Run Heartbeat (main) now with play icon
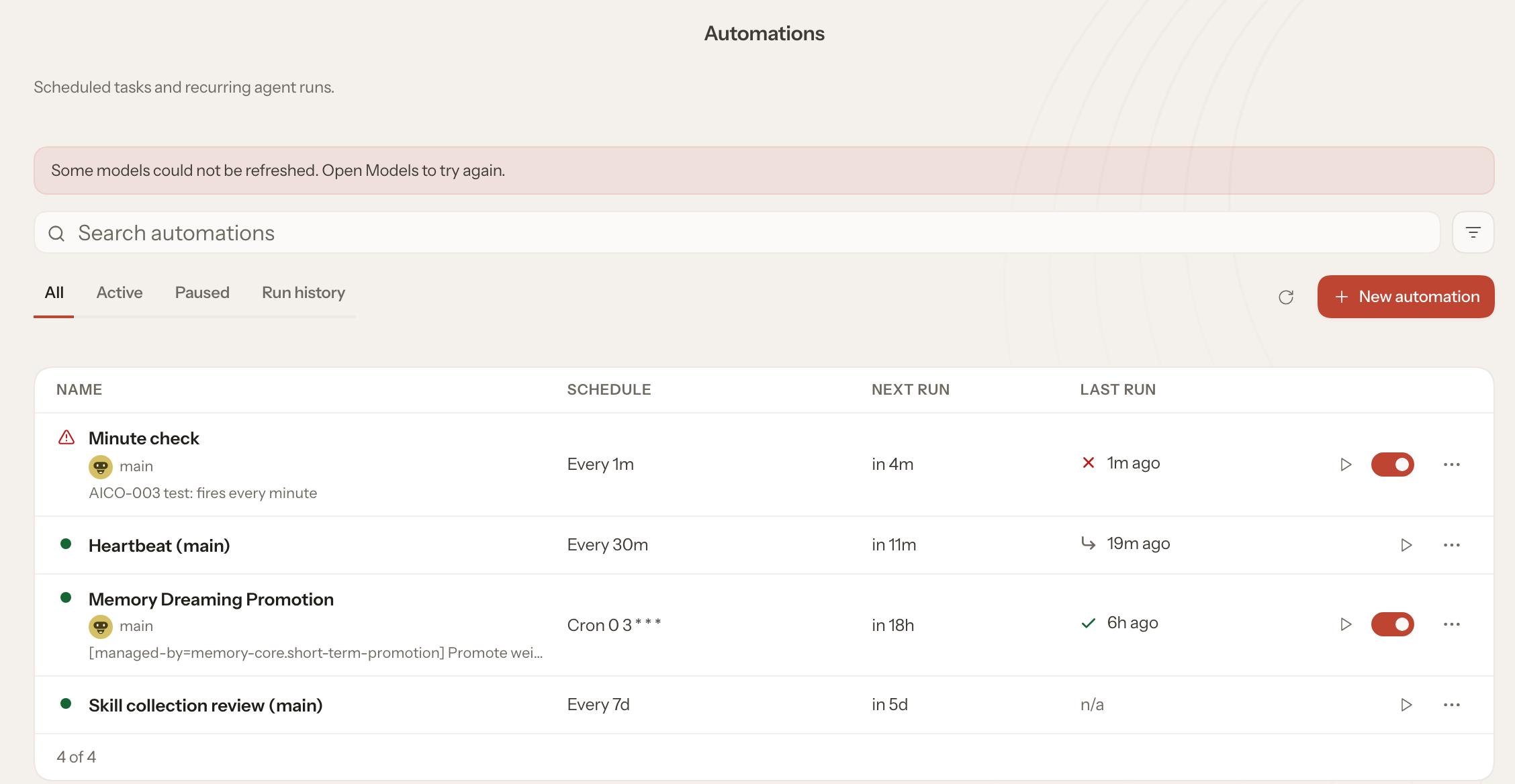 coord(1406,545)
